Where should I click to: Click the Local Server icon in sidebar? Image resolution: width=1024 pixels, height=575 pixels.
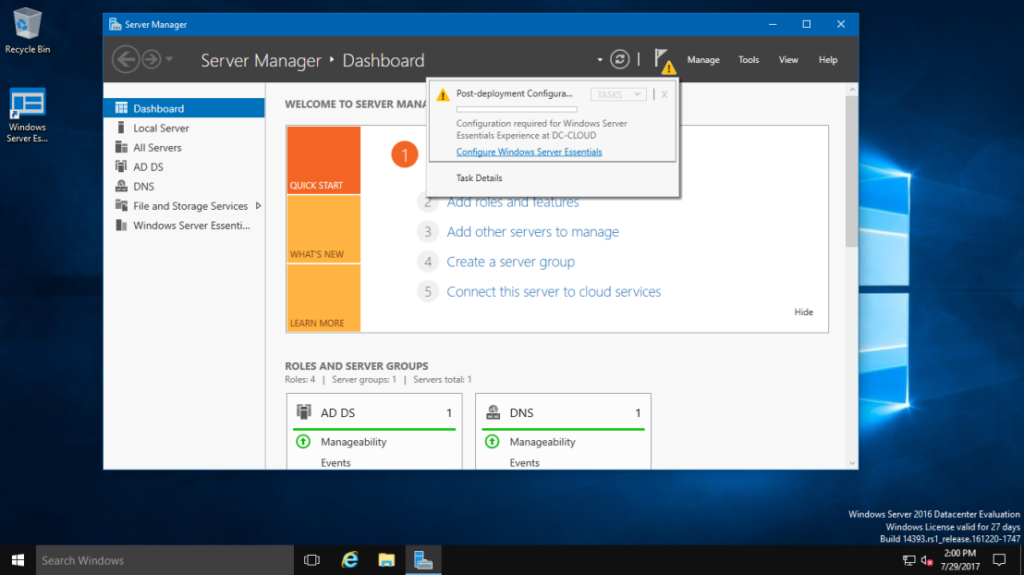pyautogui.click(x=121, y=127)
